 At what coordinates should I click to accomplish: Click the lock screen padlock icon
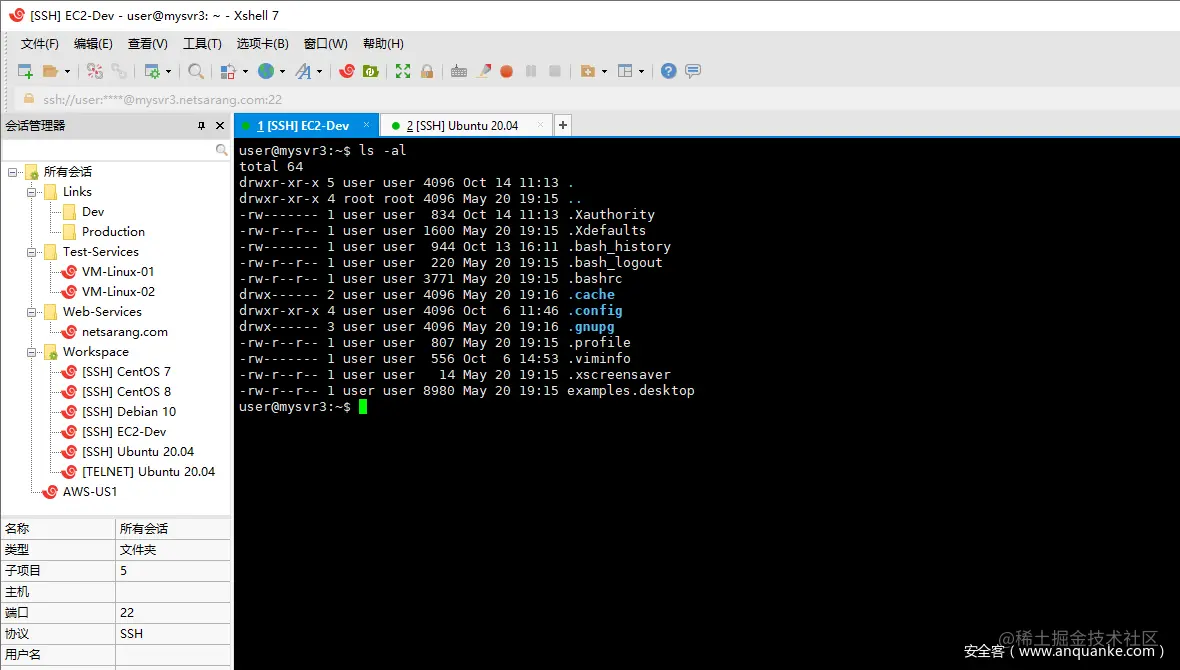[427, 72]
